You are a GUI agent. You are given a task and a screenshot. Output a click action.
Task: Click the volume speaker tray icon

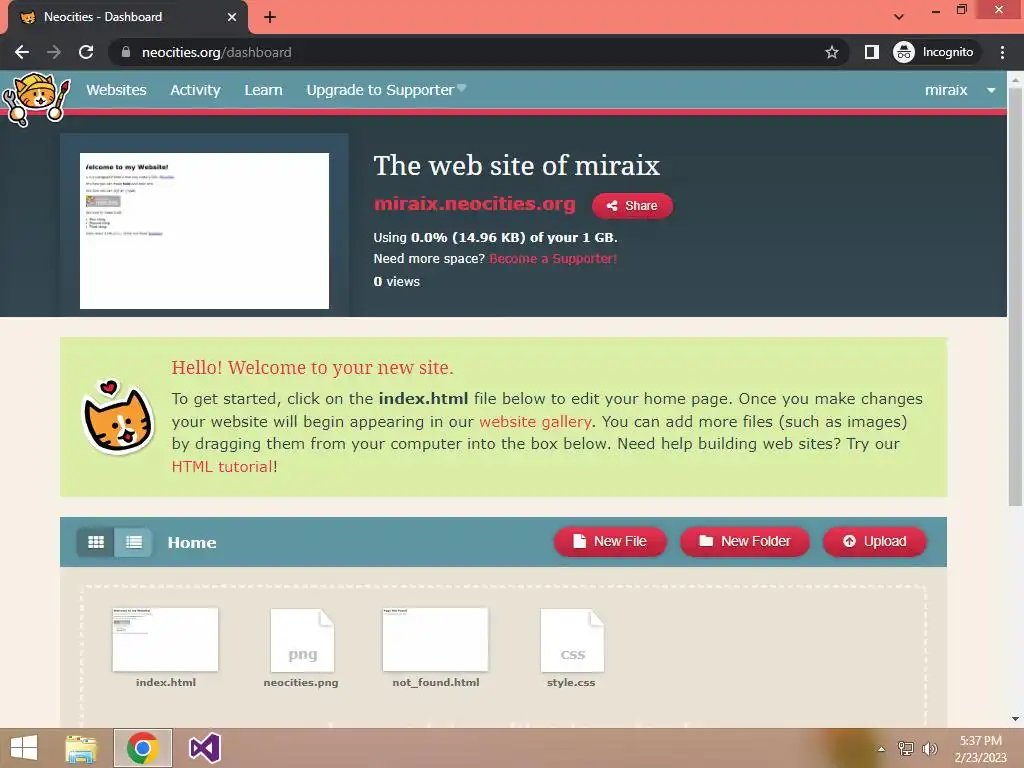tap(929, 749)
